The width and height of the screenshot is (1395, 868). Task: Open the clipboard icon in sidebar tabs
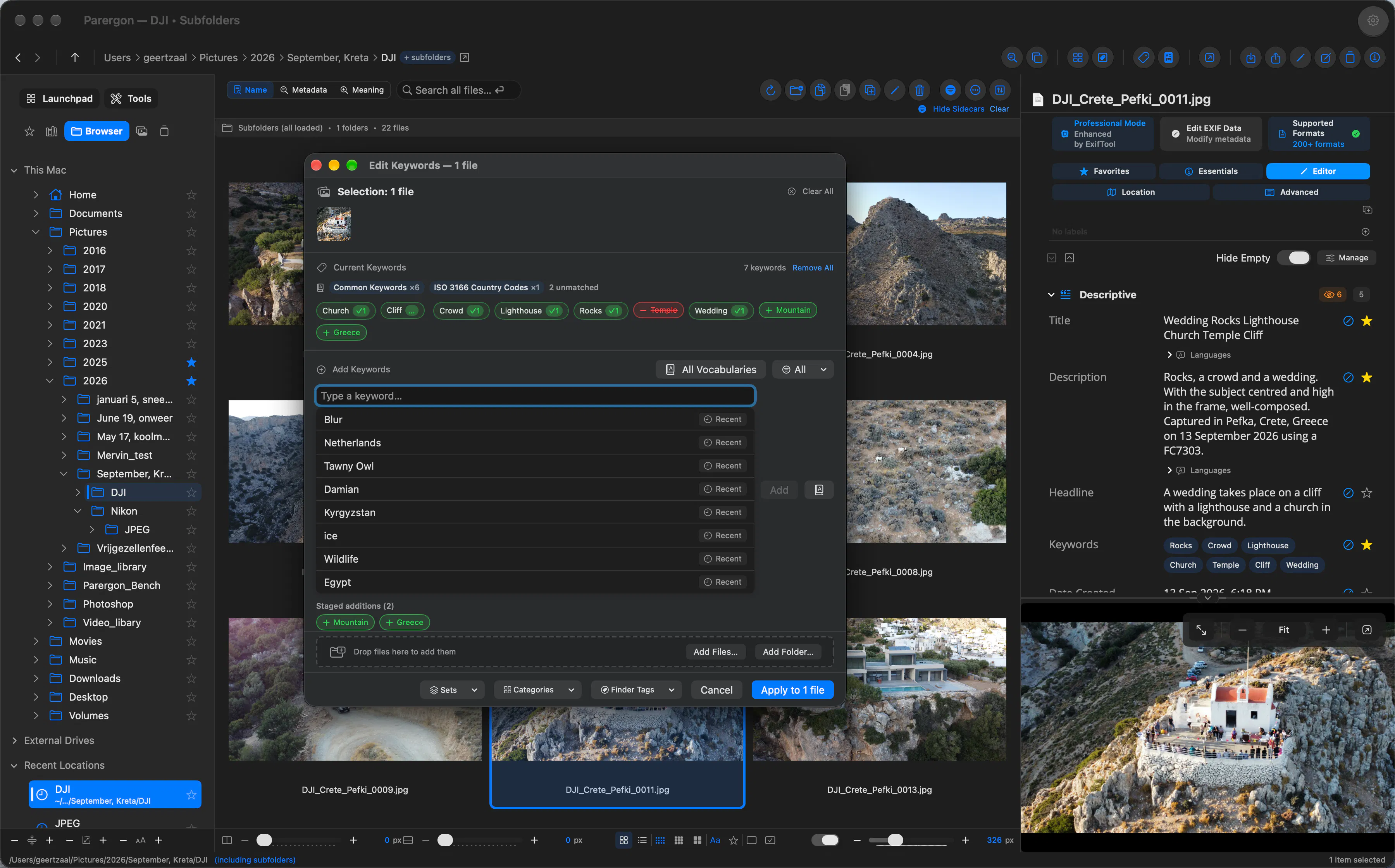(x=164, y=131)
